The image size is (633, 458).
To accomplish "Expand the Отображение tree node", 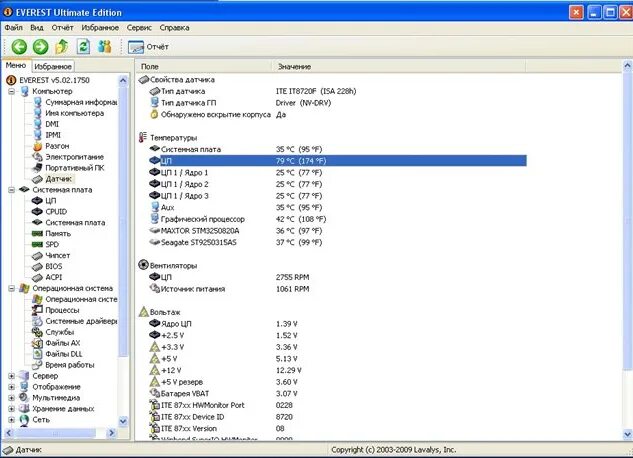I will click(x=11, y=387).
